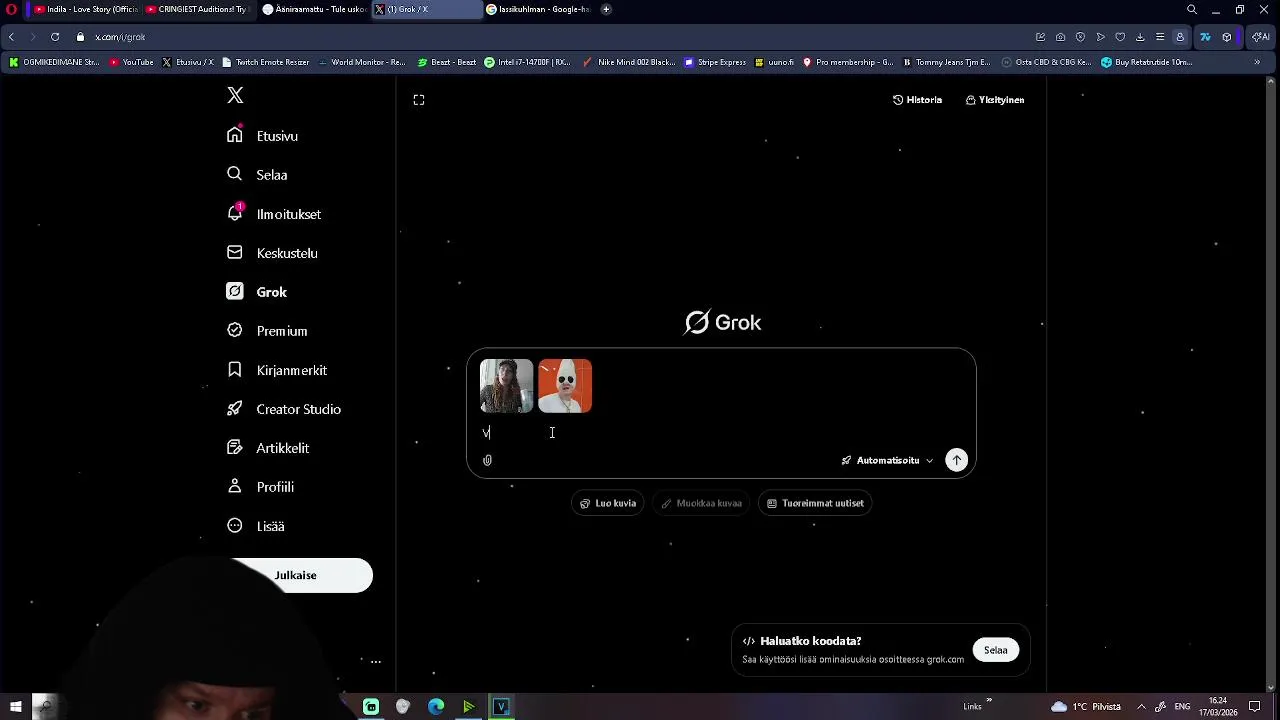Click into the Grok prompt text field

pos(720,433)
